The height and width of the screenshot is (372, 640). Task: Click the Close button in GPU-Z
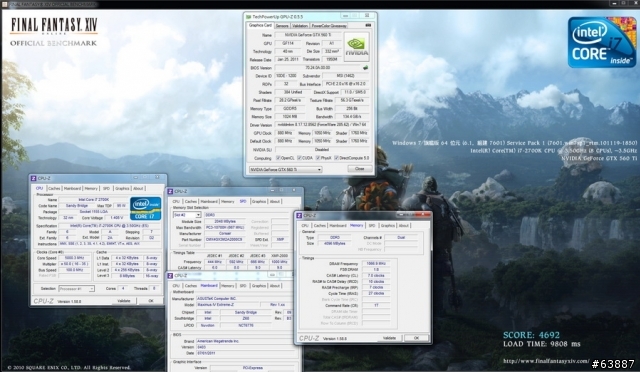pos(360,169)
